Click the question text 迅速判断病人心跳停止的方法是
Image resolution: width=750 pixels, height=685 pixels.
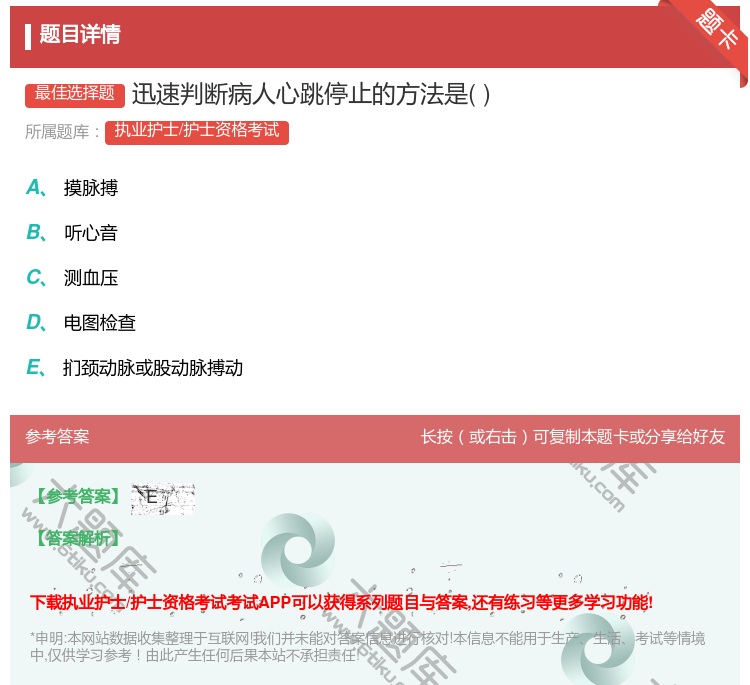pos(311,94)
